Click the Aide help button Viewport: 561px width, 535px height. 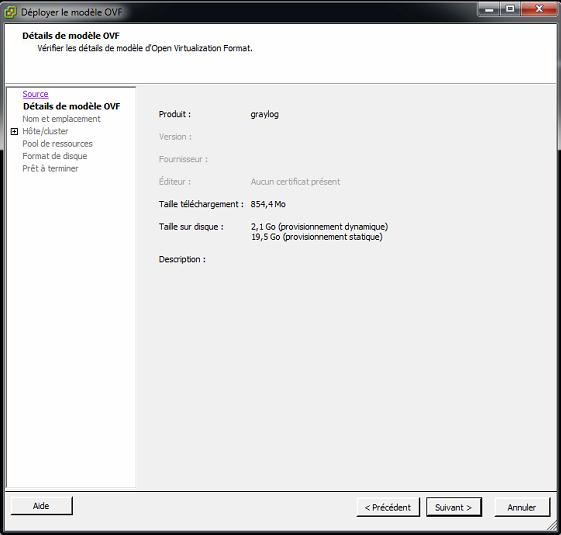click(x=42, y=506)
